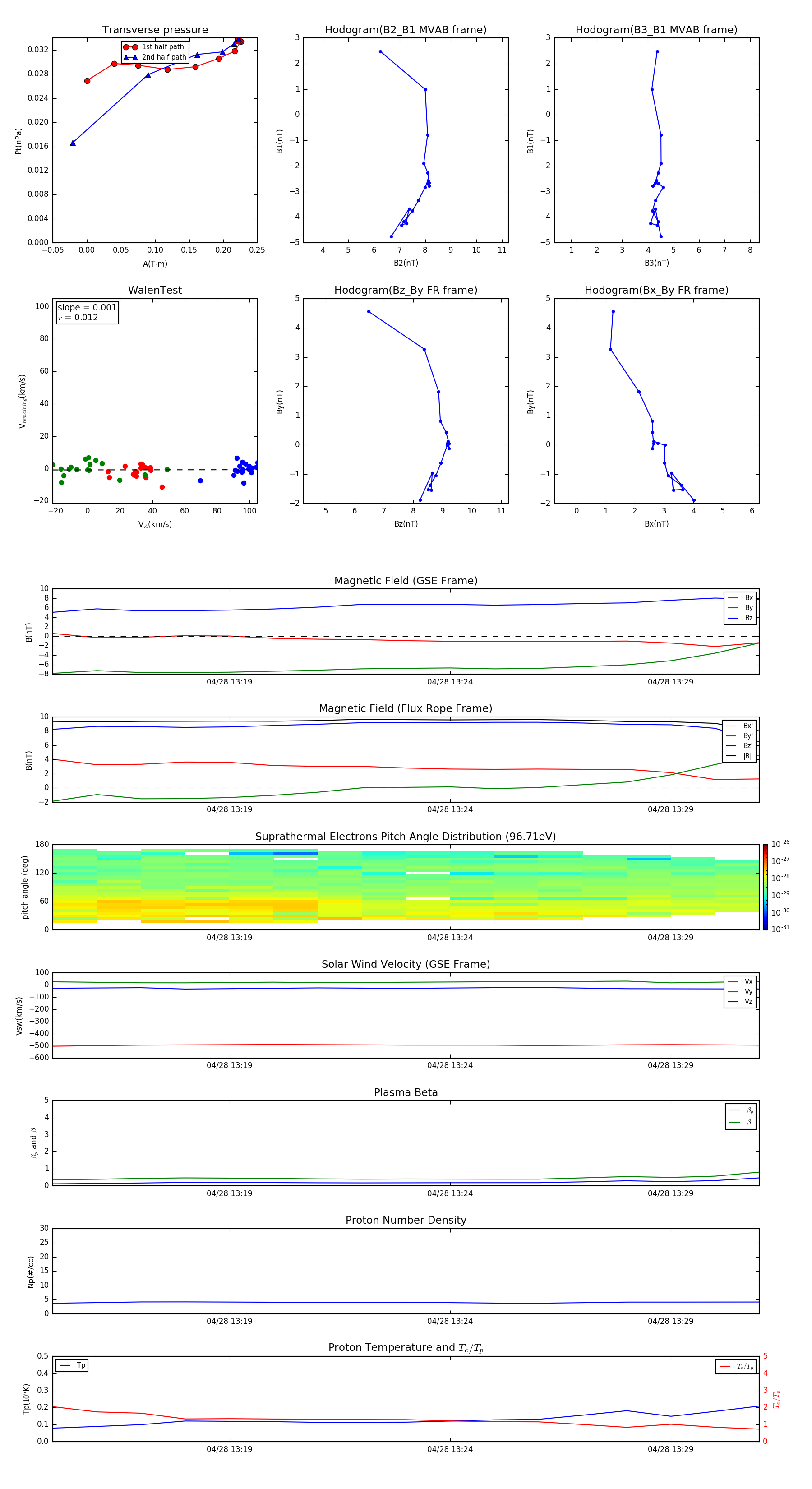Click the A(T·m) x-axis label
Screen dimensions: 812x1489
click(x=155, y=264)
